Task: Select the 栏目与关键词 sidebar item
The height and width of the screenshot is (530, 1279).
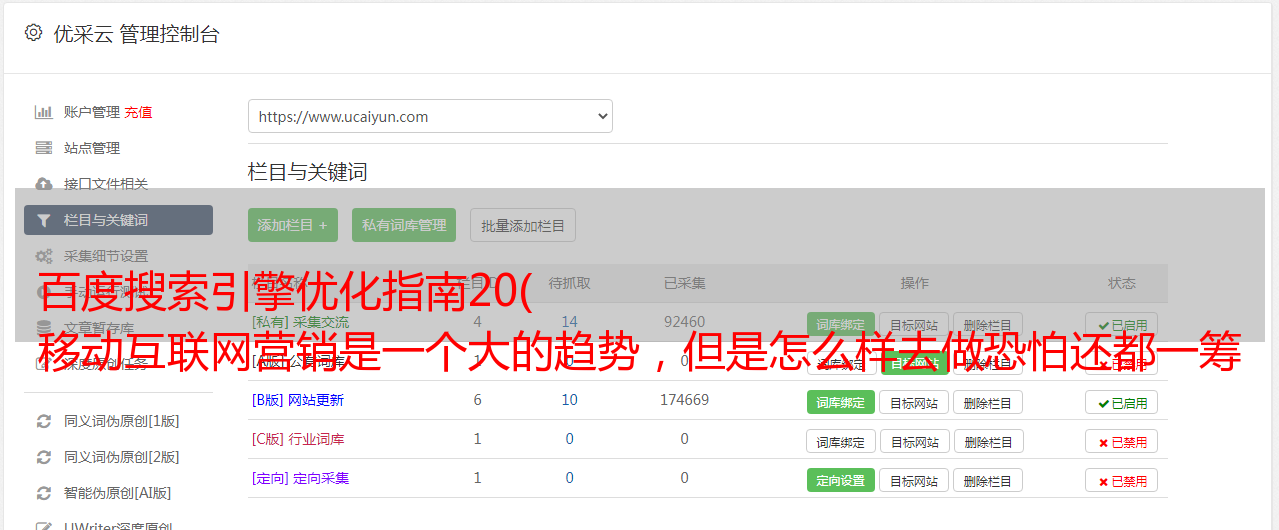Action: (118, 220)
